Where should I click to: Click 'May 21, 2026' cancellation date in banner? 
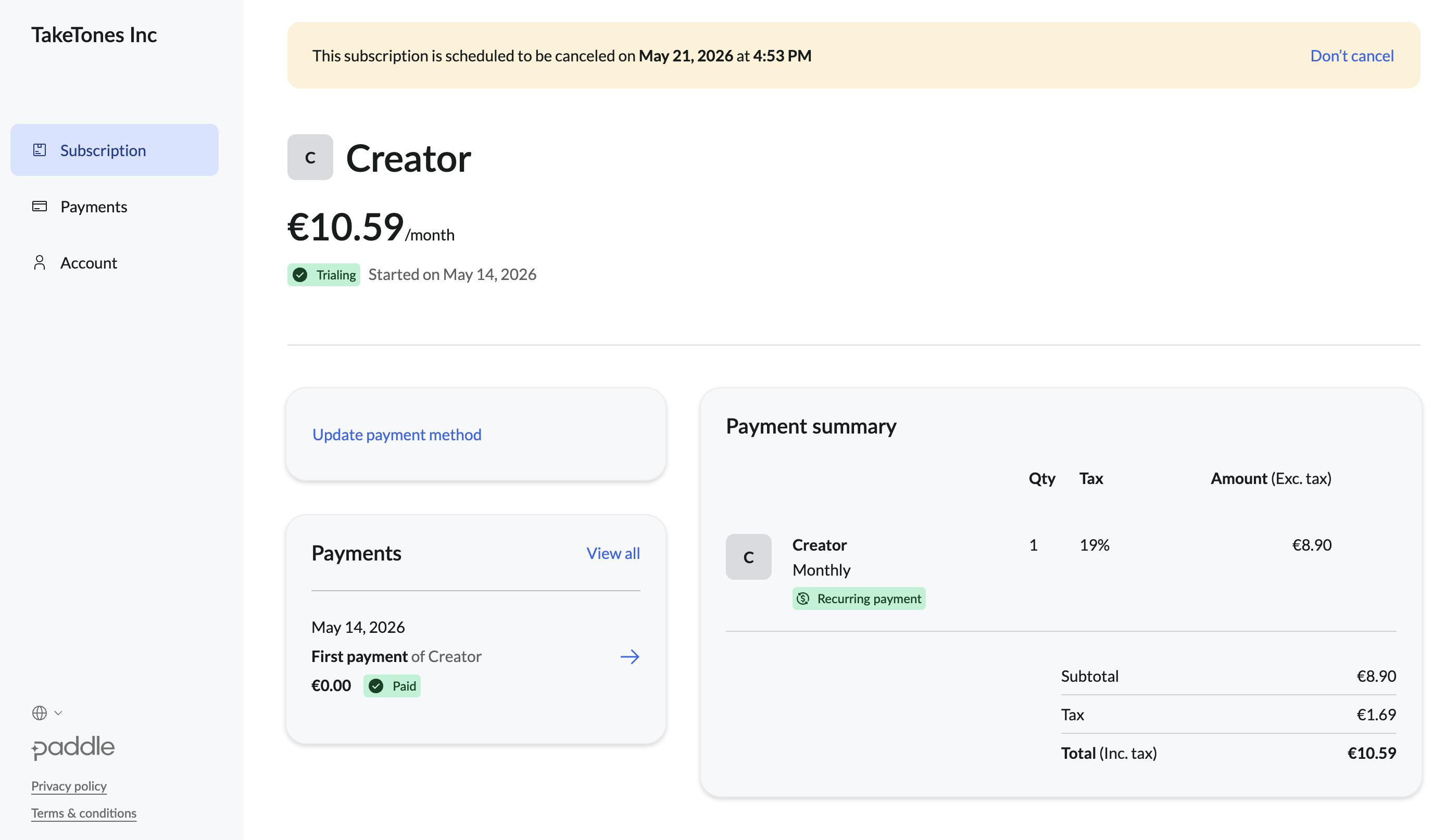point(686,56)
